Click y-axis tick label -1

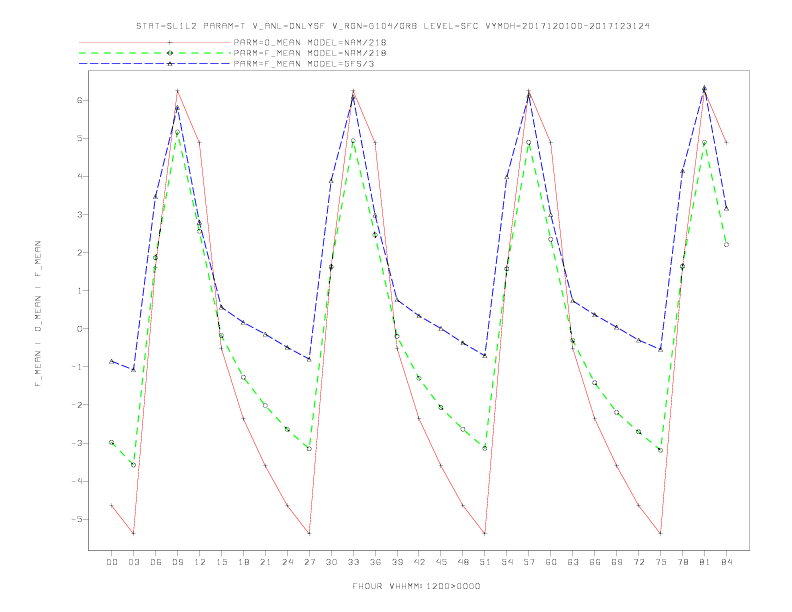click(77, 367)
